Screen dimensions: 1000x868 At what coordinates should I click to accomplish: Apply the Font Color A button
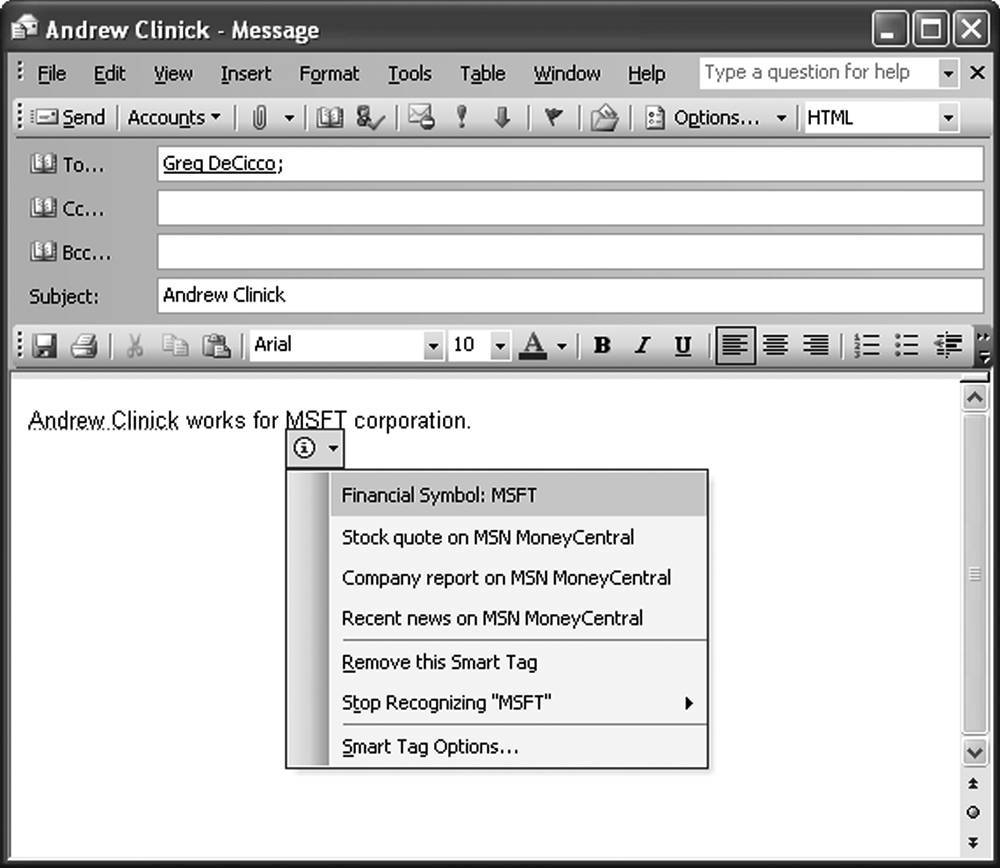click(x=533, y=346)
